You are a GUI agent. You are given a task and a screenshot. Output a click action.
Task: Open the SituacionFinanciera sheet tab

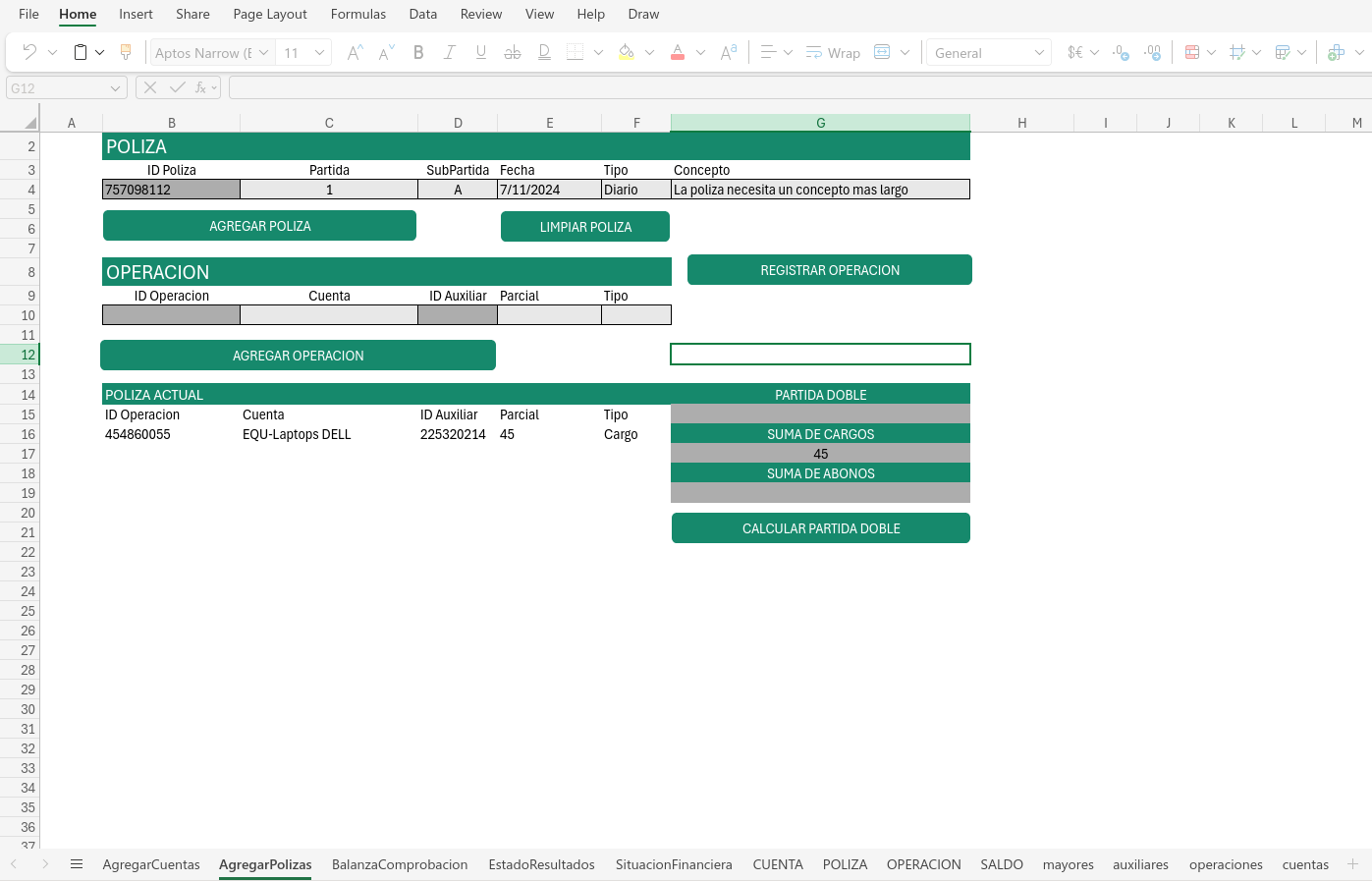674,864
